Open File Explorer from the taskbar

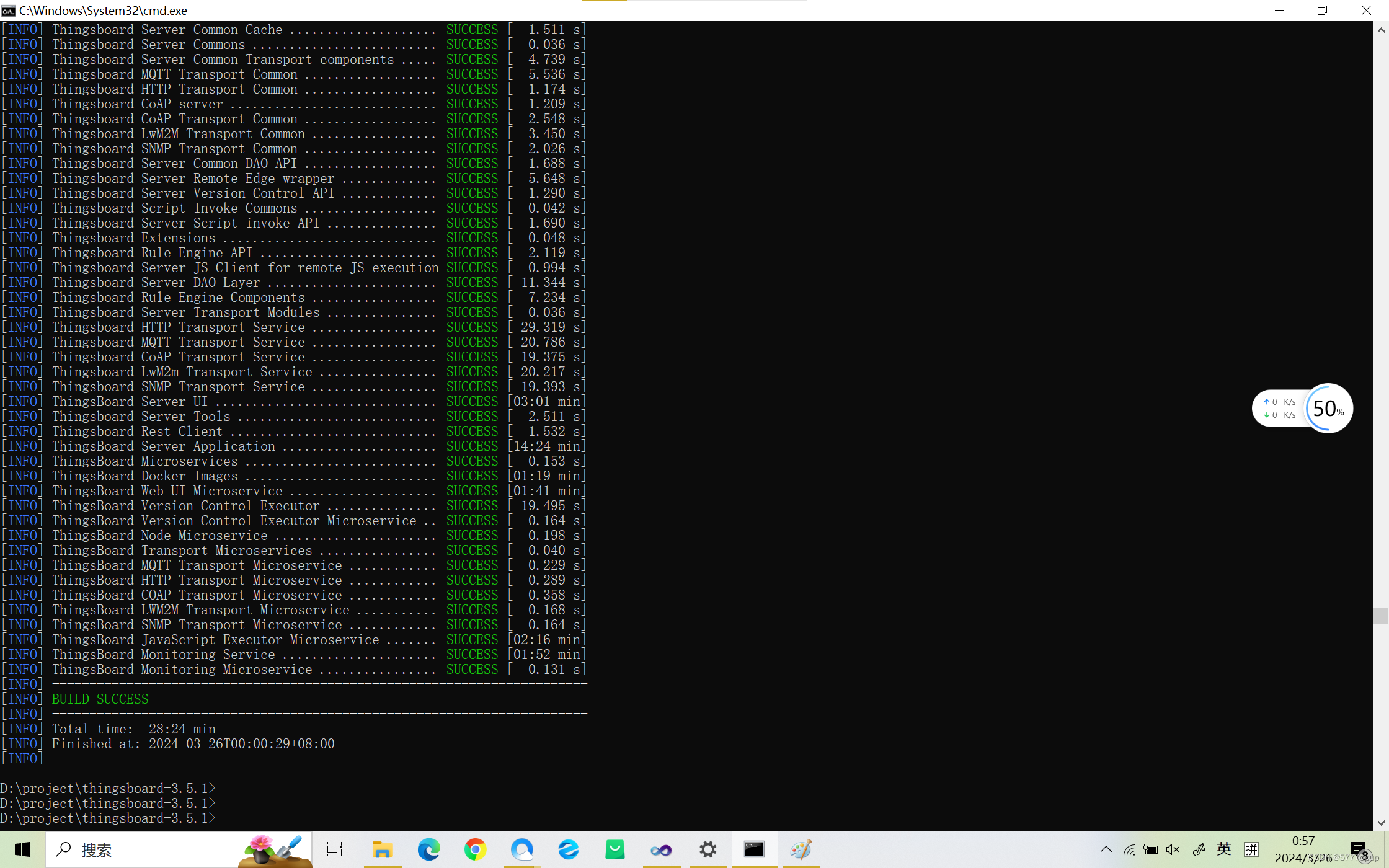(382, 849)
